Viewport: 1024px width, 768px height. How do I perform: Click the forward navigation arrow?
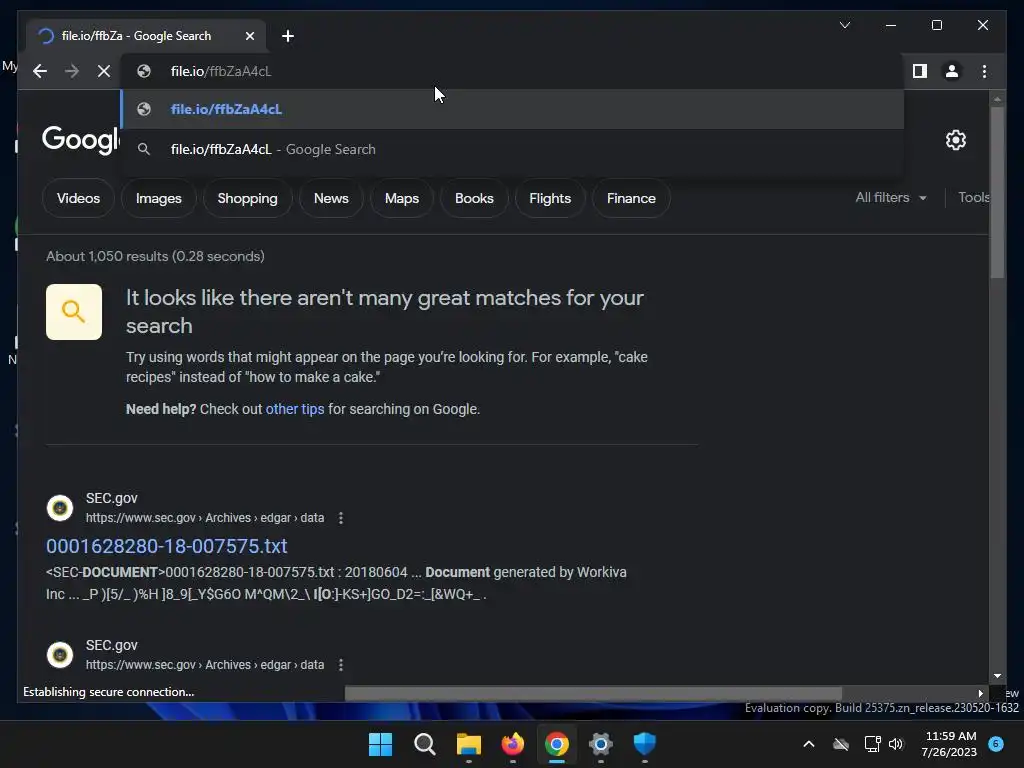point(72,71)
